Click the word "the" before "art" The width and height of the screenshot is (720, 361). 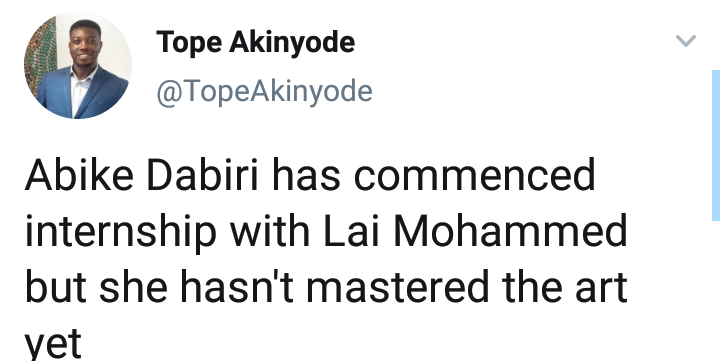tap(532, 287)
